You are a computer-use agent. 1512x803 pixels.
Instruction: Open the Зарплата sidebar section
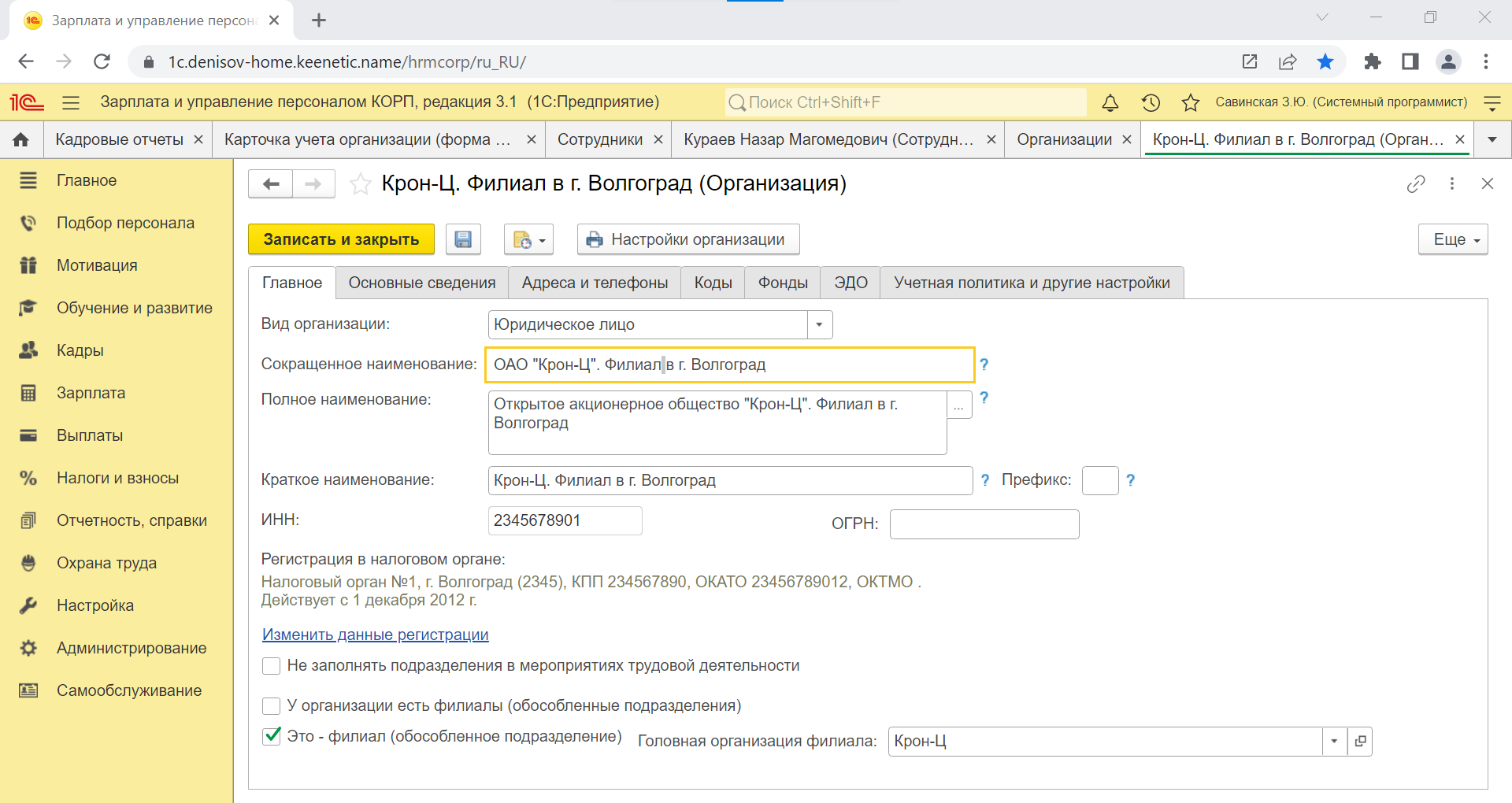(x=91, y=393)
